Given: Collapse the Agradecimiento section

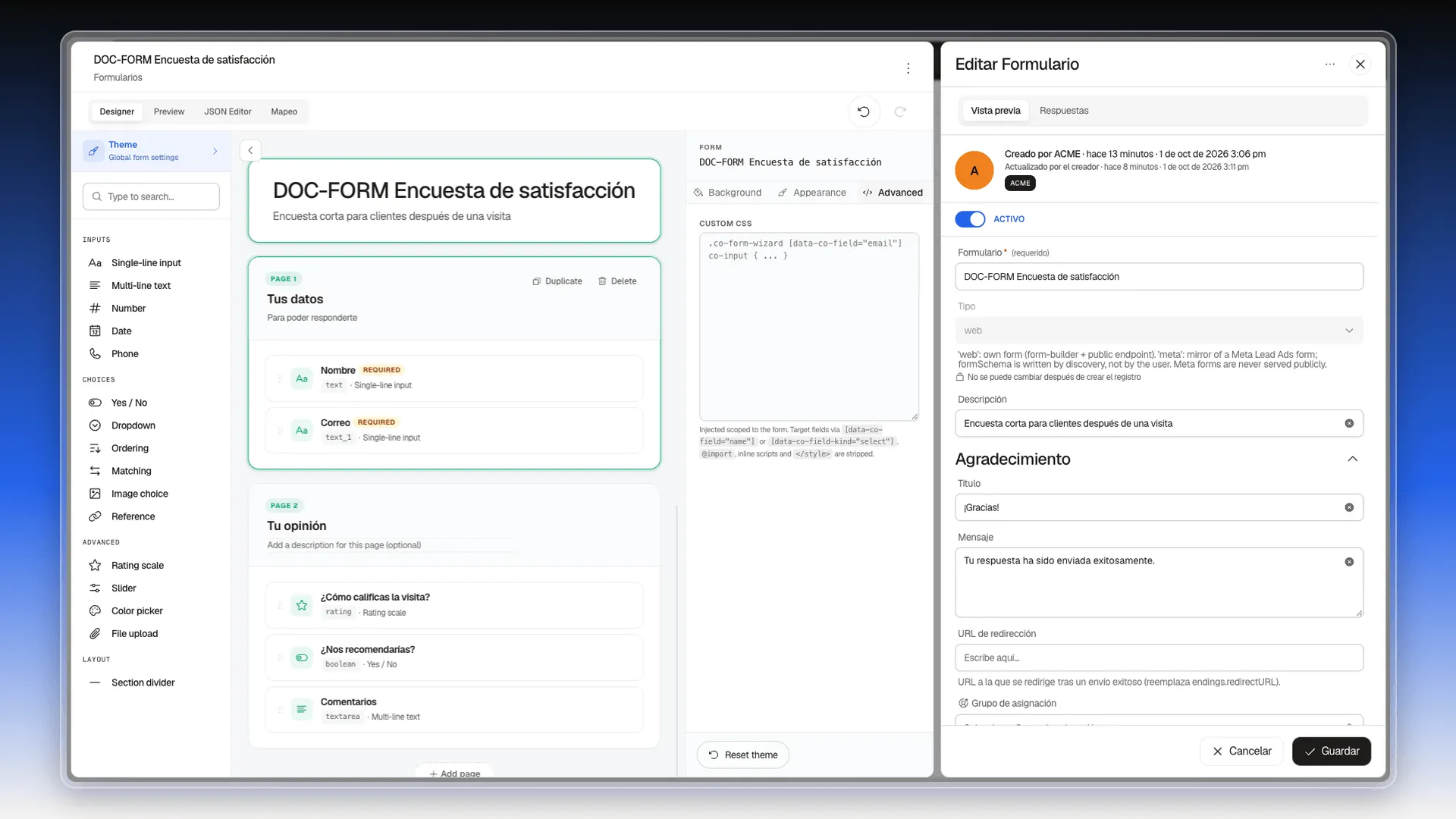Looking at the screenshot, I should coord(1352,459).
